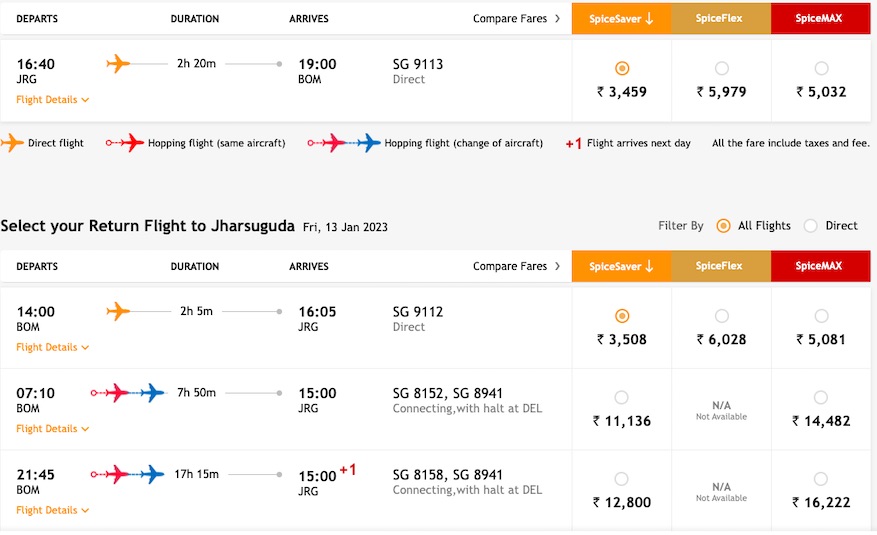Select SpiceFlex fare ₹5,979 for SG 9113
Viewport: 877px width, 535px height.
(x=722, y=69)
